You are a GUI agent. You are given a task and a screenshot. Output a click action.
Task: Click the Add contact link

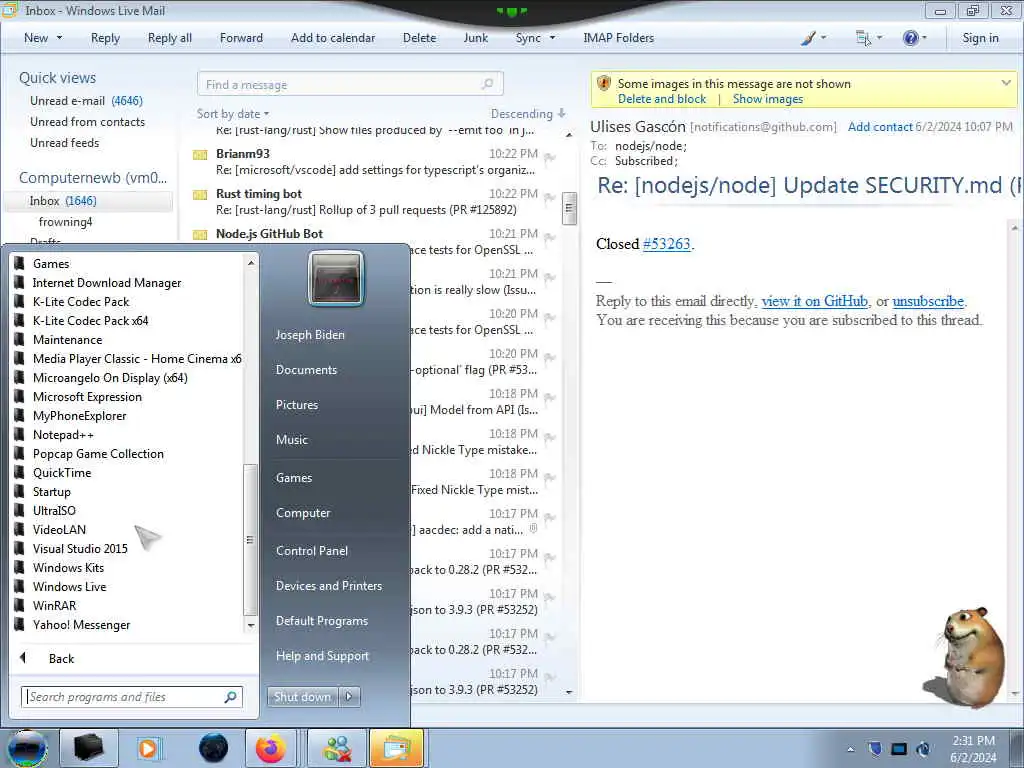tap(880, 127)
